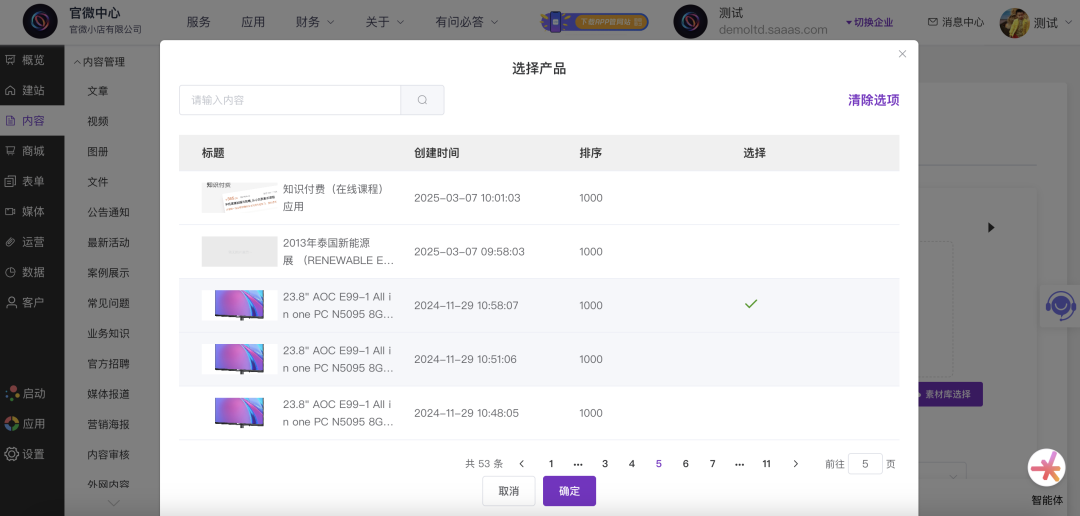Expand the 关于 dropdown menu
1080x516 pixels.
384,22
